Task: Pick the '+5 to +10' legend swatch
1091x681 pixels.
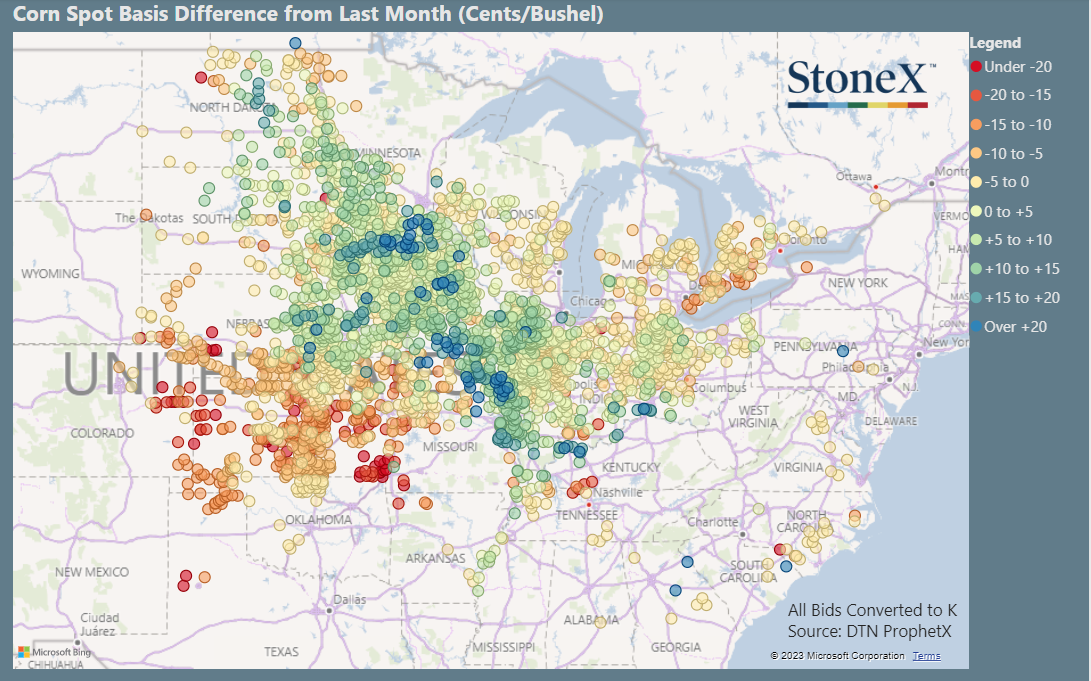Action: click(x=976, y=240)
